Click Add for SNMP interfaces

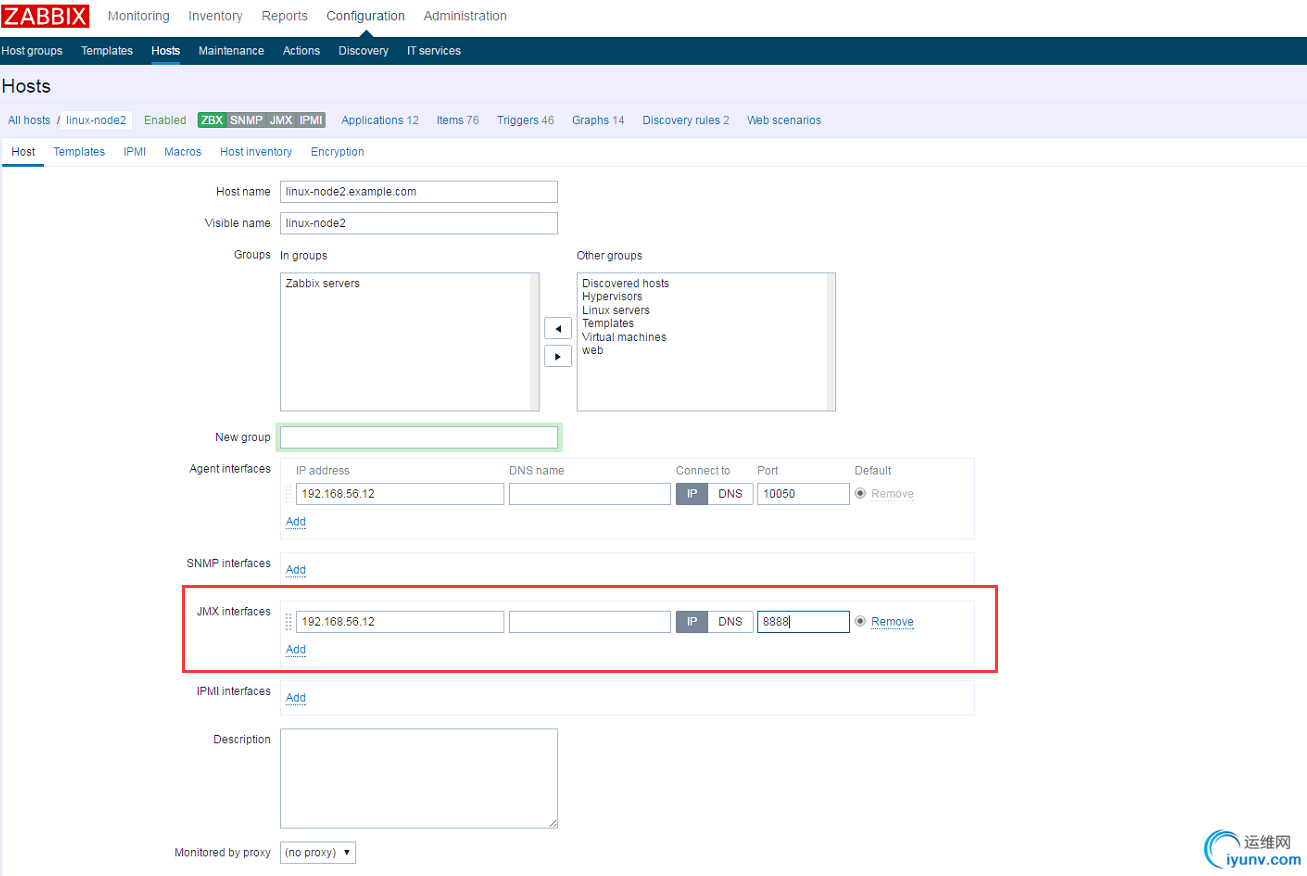296,570
